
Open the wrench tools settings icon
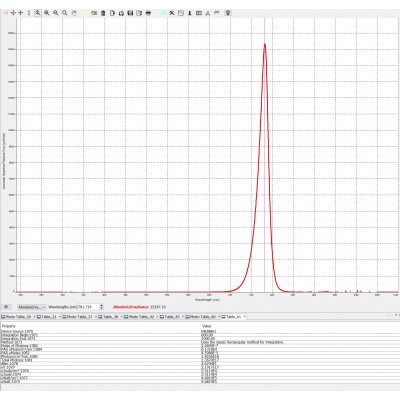172,13
